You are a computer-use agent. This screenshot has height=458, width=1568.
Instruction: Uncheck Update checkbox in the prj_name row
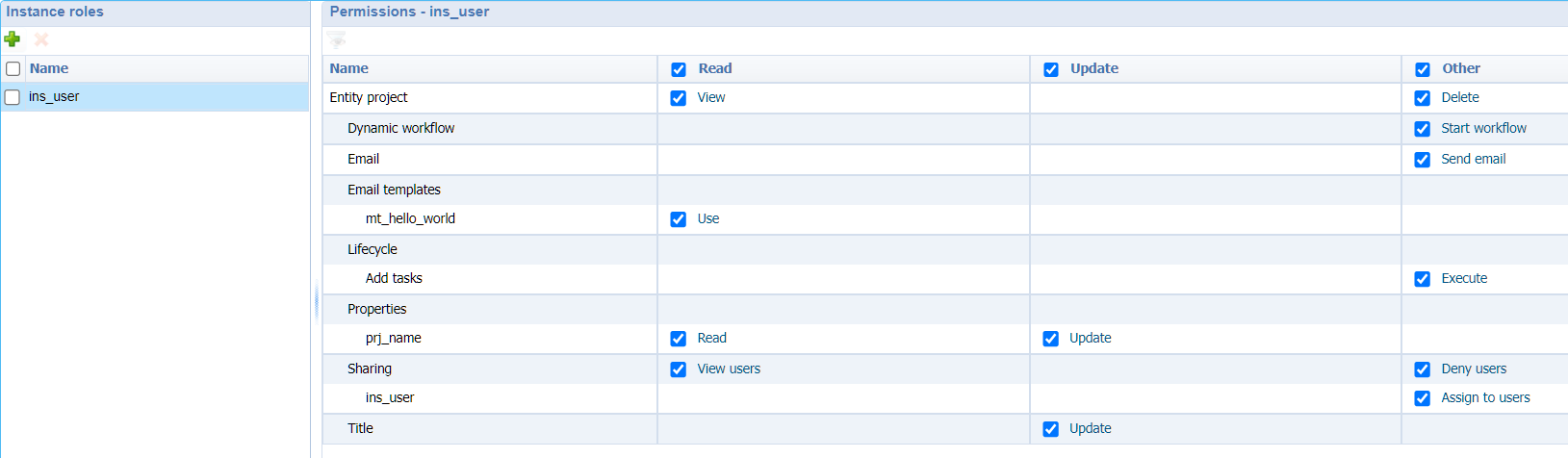click(x=1051, y=339)
